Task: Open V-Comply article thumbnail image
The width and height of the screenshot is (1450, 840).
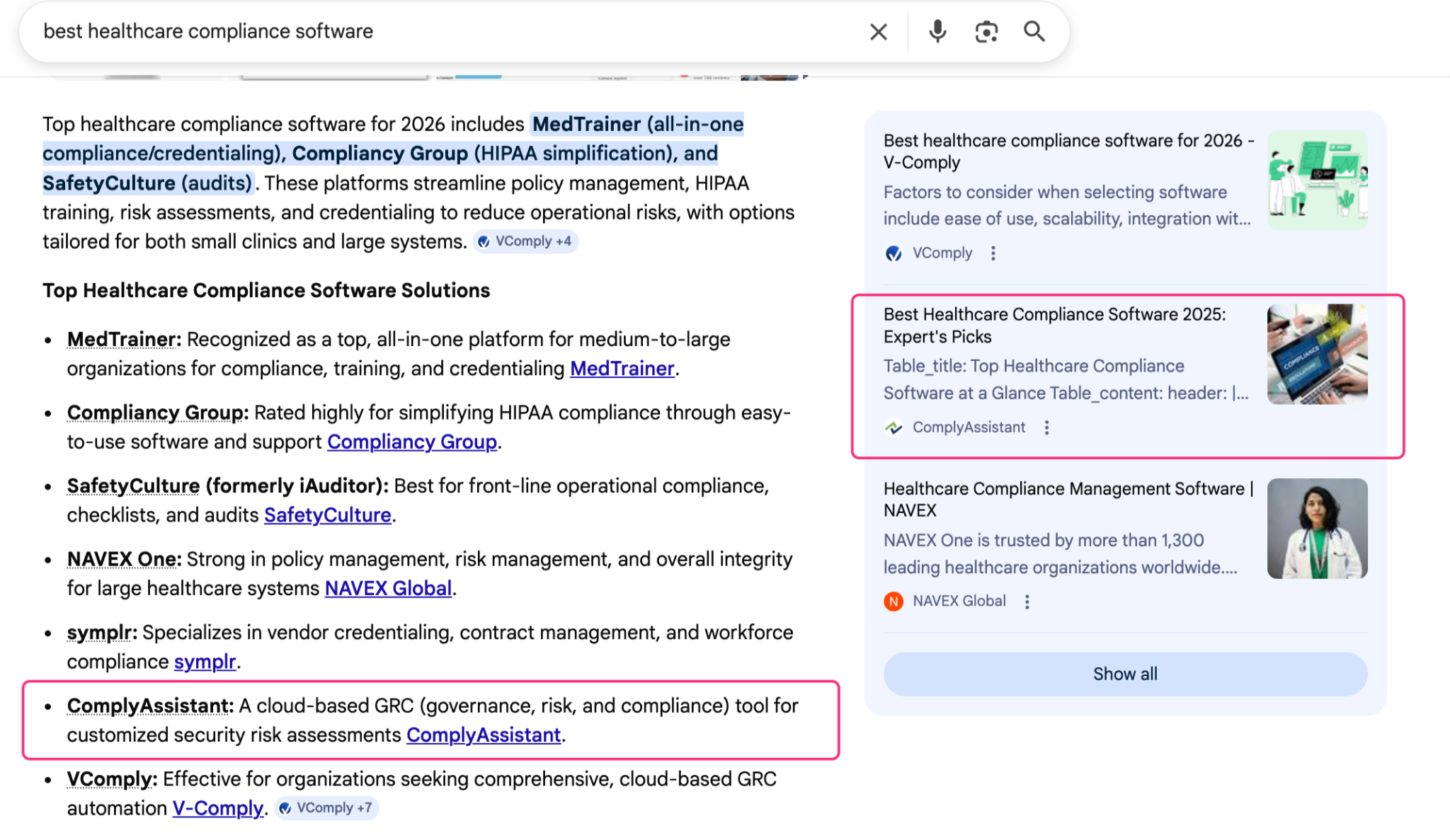Action: (1317, 180)
